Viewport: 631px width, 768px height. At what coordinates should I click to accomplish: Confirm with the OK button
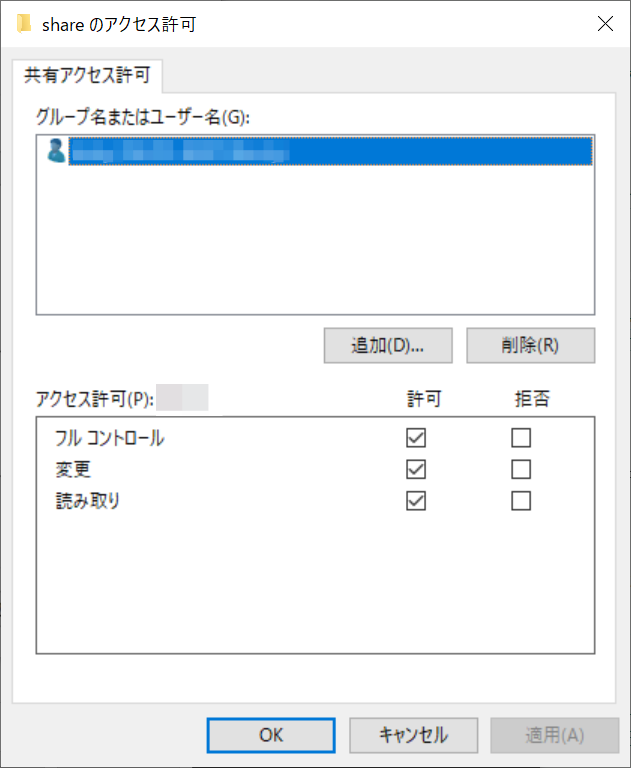(271, 735)
